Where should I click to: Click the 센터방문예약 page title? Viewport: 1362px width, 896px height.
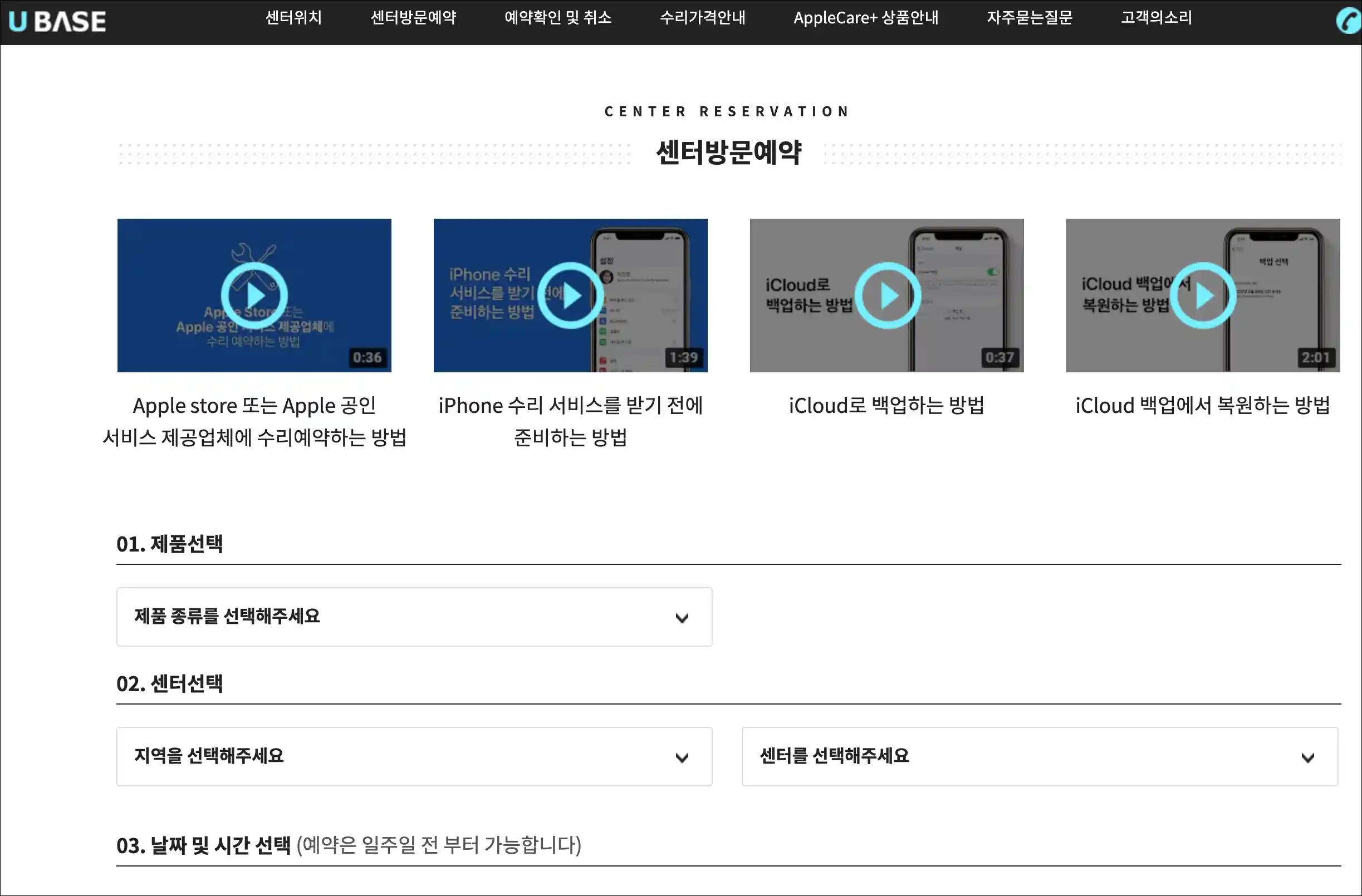point(728,152)
